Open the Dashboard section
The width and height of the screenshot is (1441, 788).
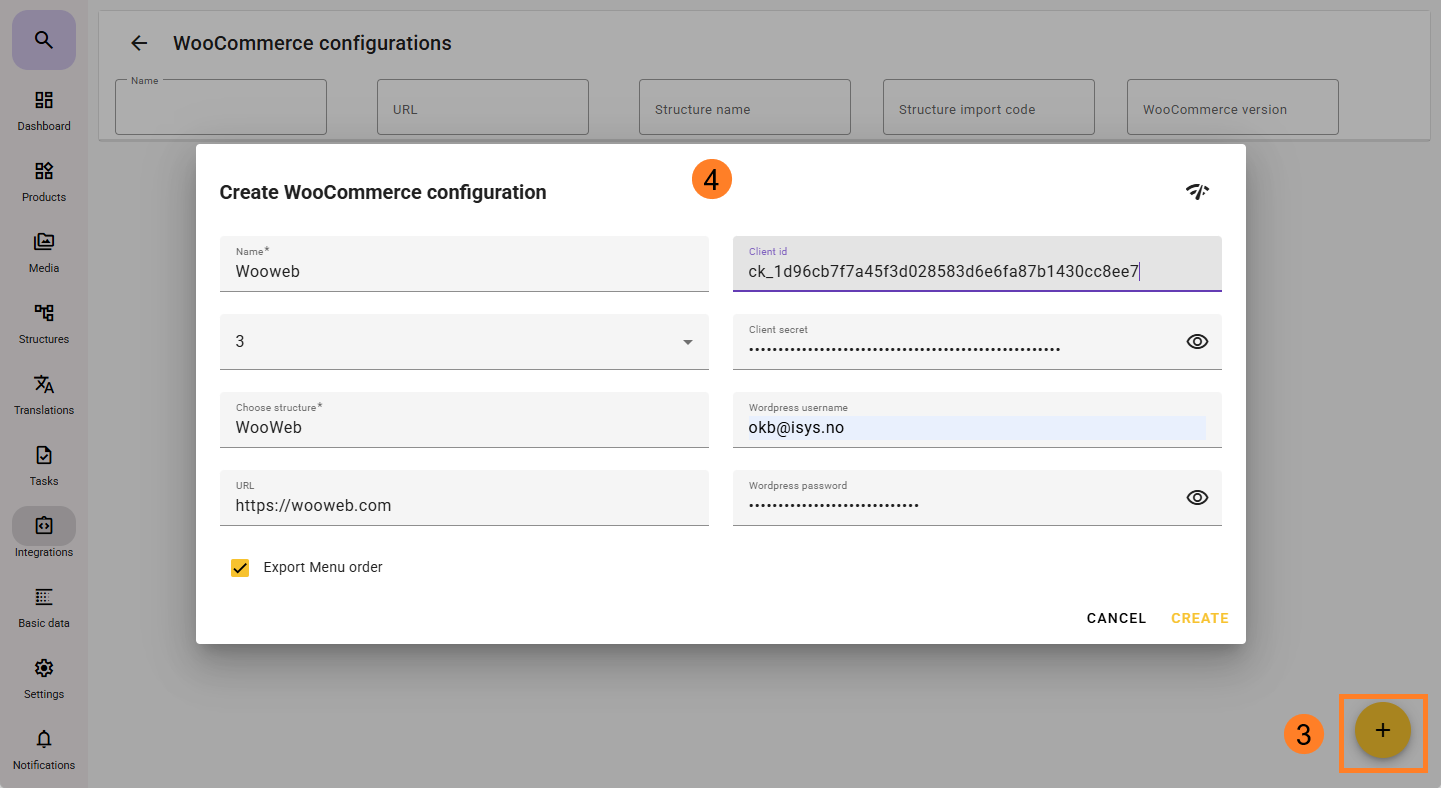pos(44,111)
